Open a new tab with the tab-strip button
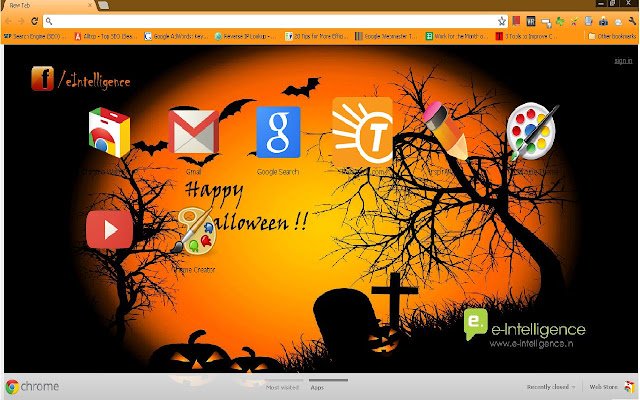This screenshot has height=400, width=640. click(103, 5)
